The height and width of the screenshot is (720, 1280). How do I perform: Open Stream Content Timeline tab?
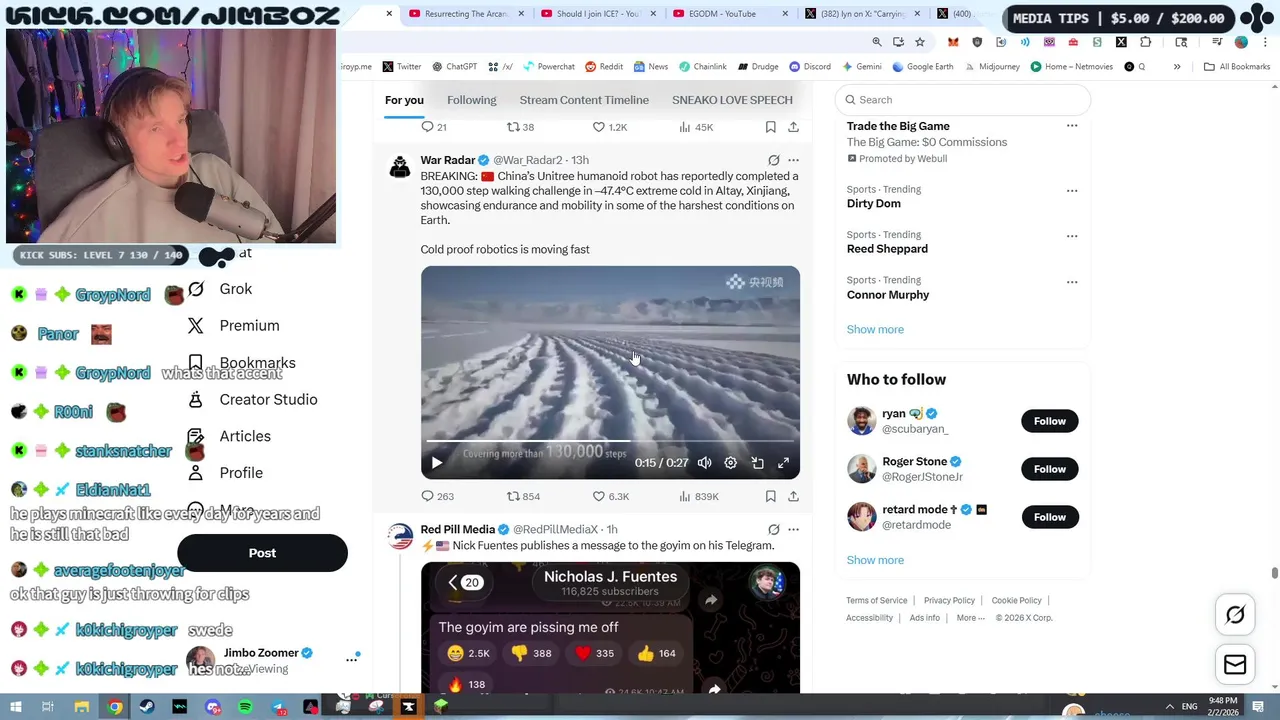click(x=584, y=100)
